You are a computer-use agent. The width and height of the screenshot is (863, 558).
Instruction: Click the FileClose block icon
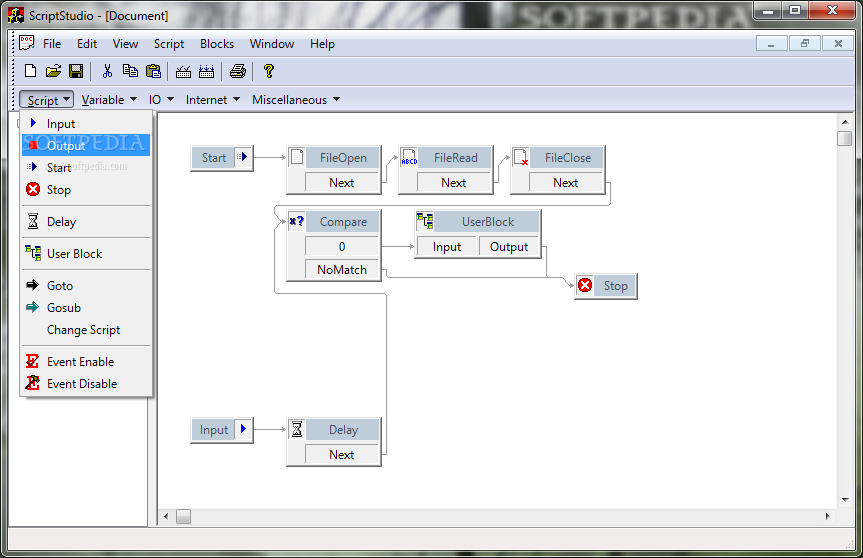coord(521,157)
